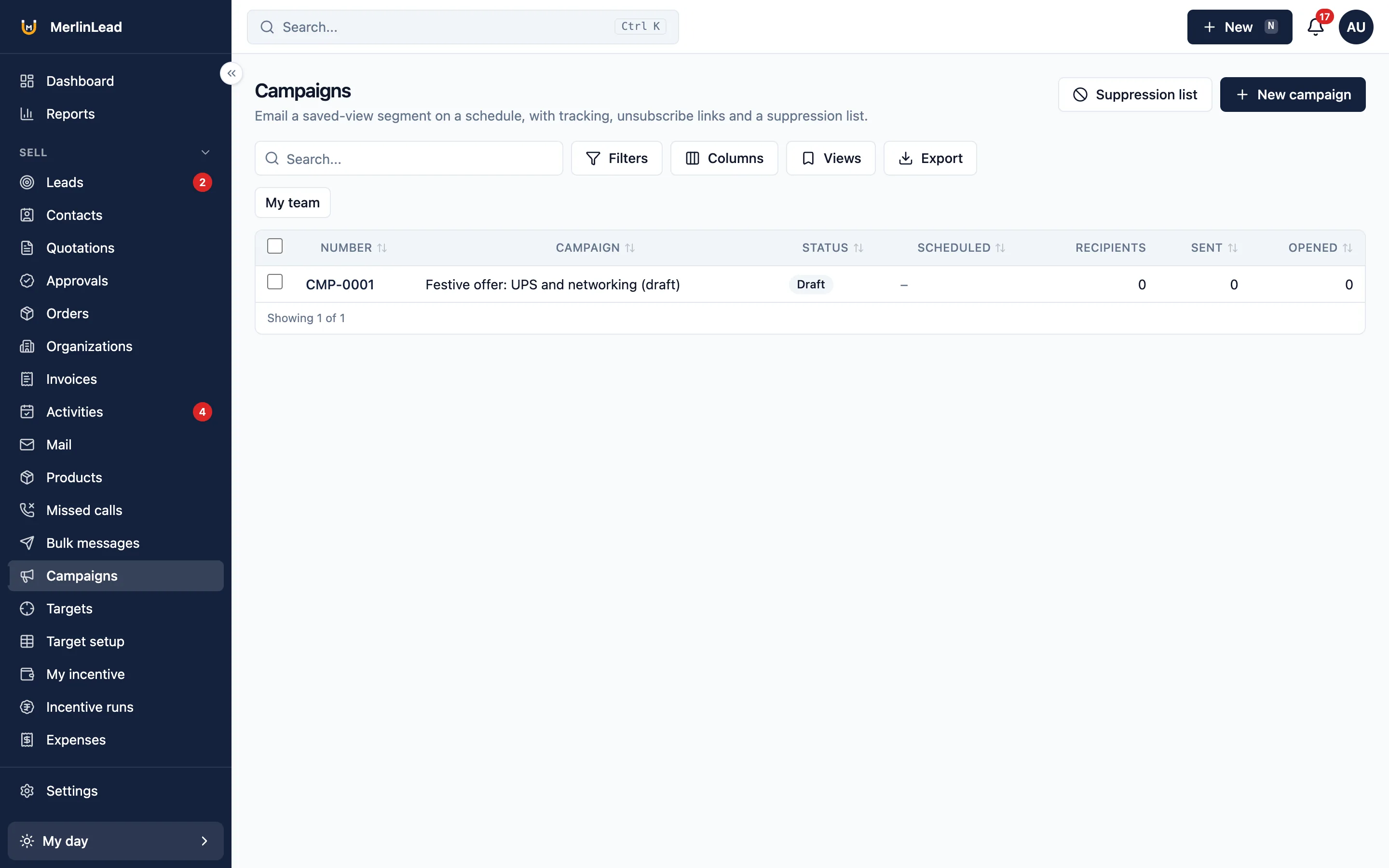Open My incentive in sidebar
The height and width of the screenshot is (868, 1389).
pos(115,674)
